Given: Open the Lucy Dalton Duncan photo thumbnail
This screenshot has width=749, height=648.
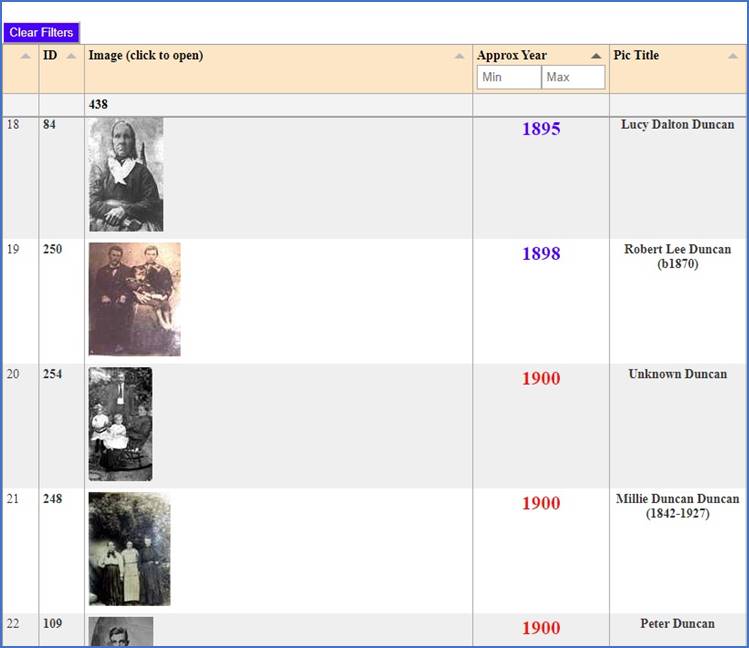Looking at the screenshot, I should pos(126,175).
